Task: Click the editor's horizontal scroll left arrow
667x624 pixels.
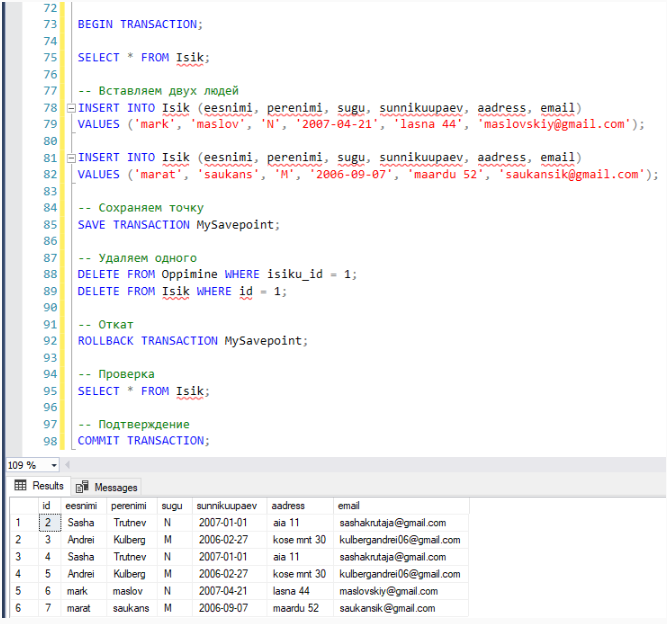Action: (67, 465)
